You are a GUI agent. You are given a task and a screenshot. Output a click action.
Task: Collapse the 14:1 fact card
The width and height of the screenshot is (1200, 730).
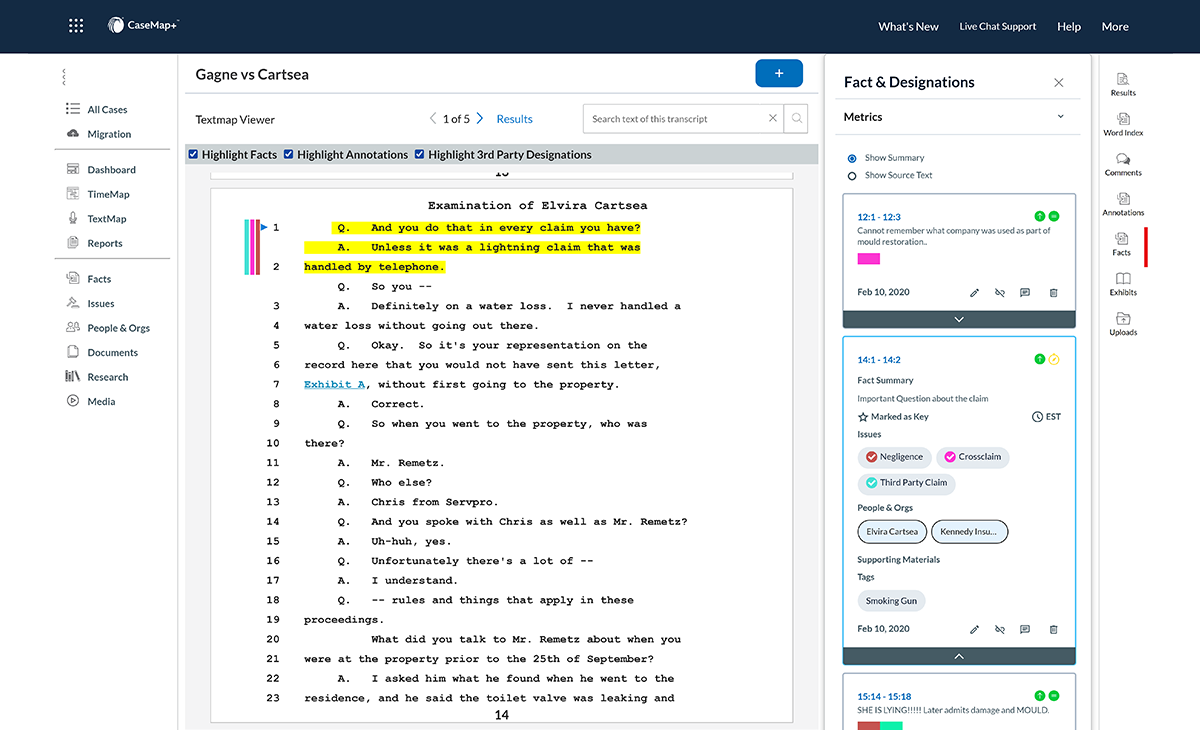tap(958, 657)
